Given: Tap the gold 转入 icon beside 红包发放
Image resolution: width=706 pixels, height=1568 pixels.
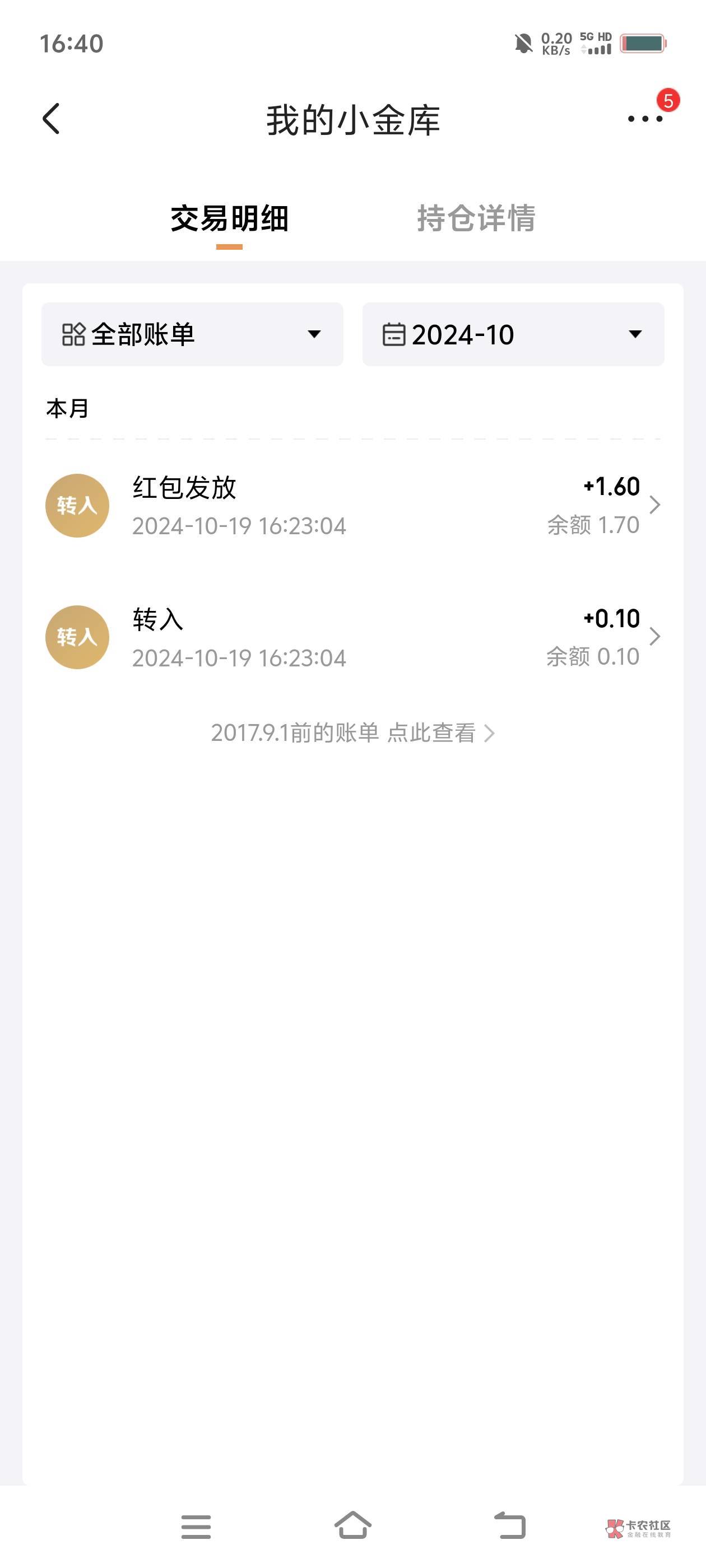Looking at the screenshot, I should pos(77,505).
